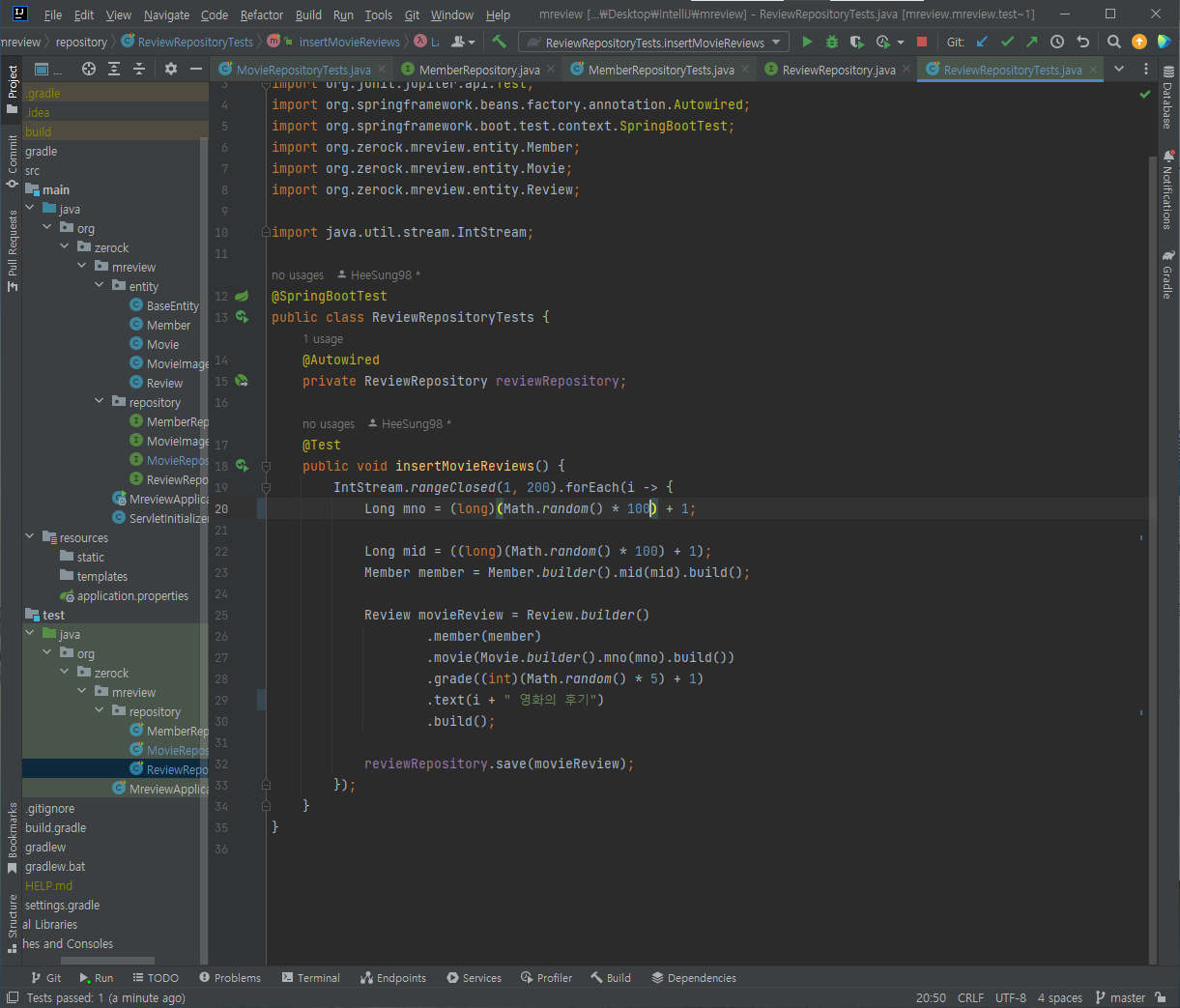Open the Terminal tool window
Image resolution: width=1180 pixels, height=1008 pixels.
pyautogui.click(x=310, y=978)
